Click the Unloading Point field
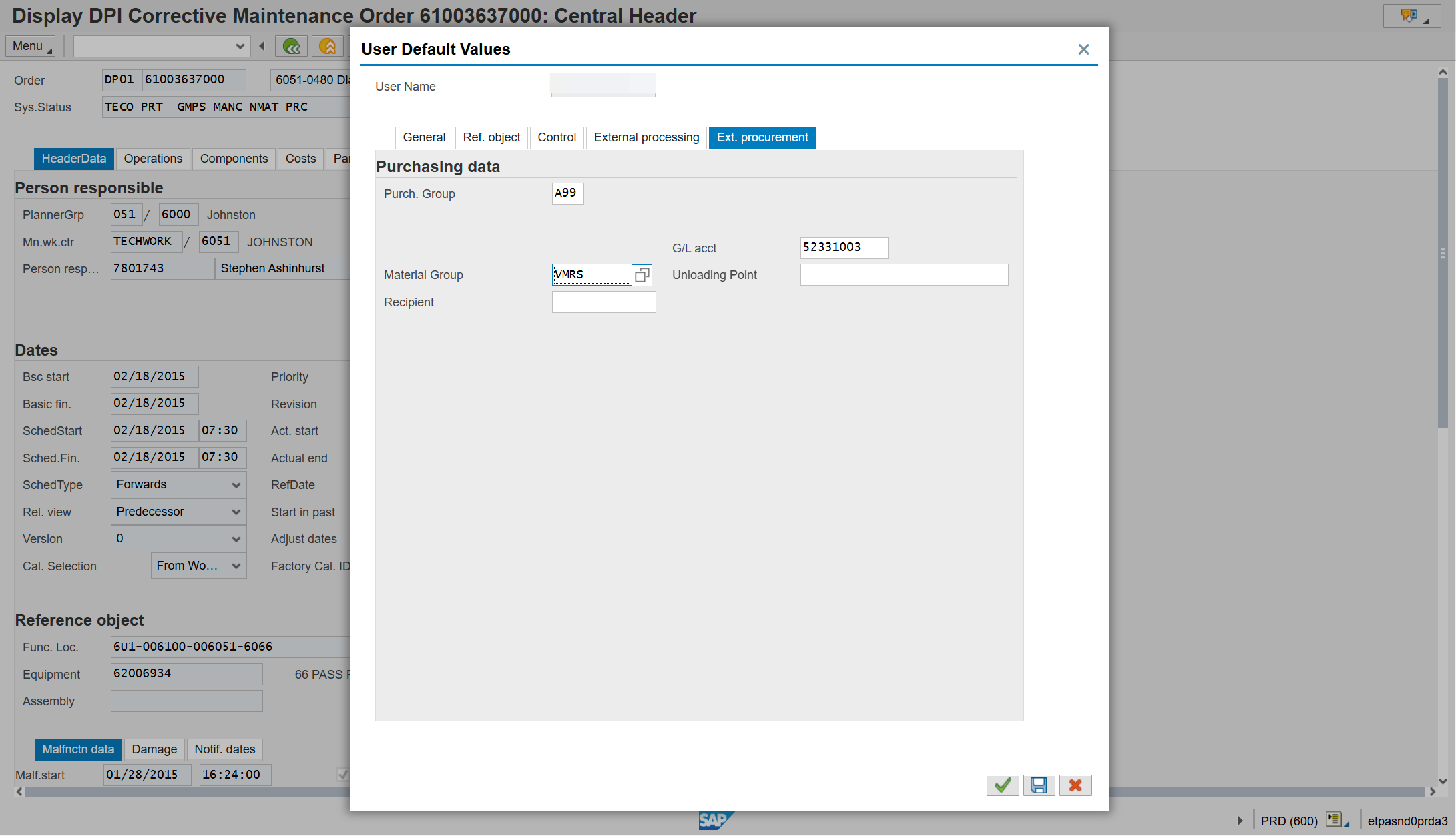Viewport: 1456px width, 836px height. [904, 275]
